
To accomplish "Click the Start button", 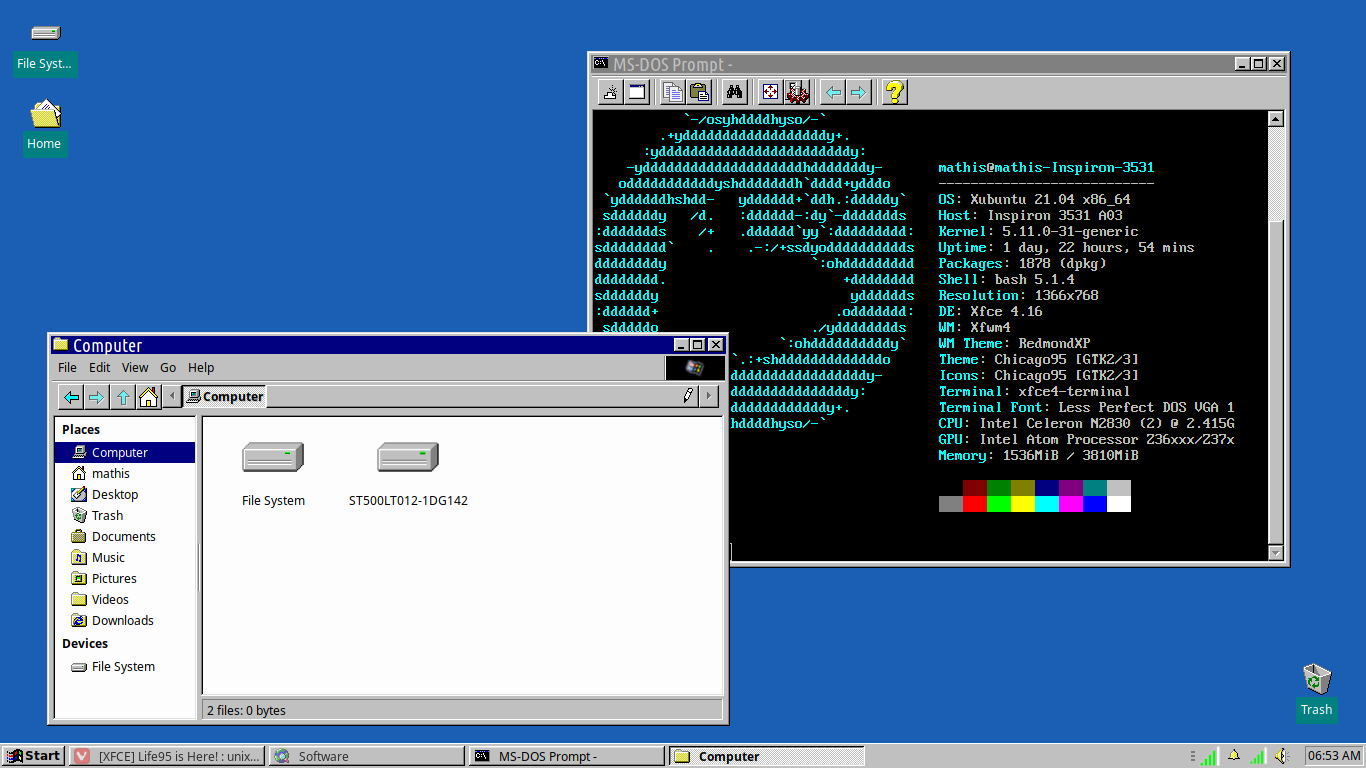I will [x=33, y=756].
